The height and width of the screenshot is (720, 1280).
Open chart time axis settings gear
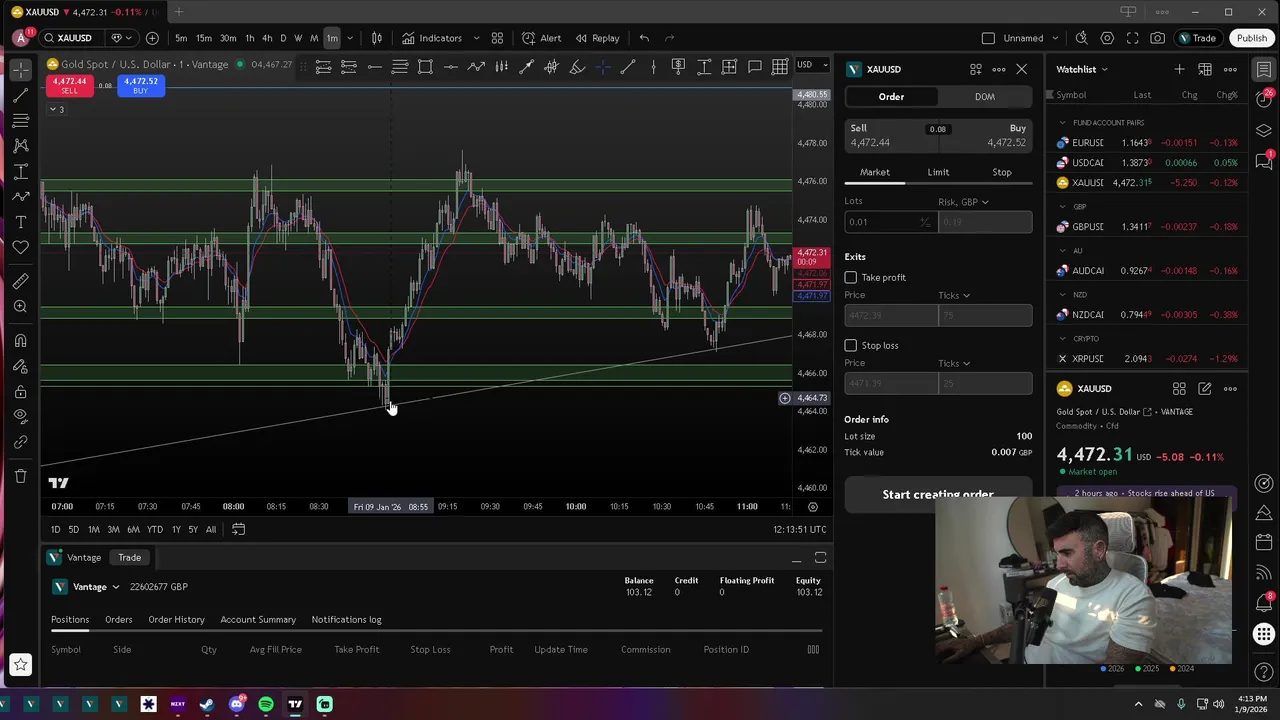[812, 507]
